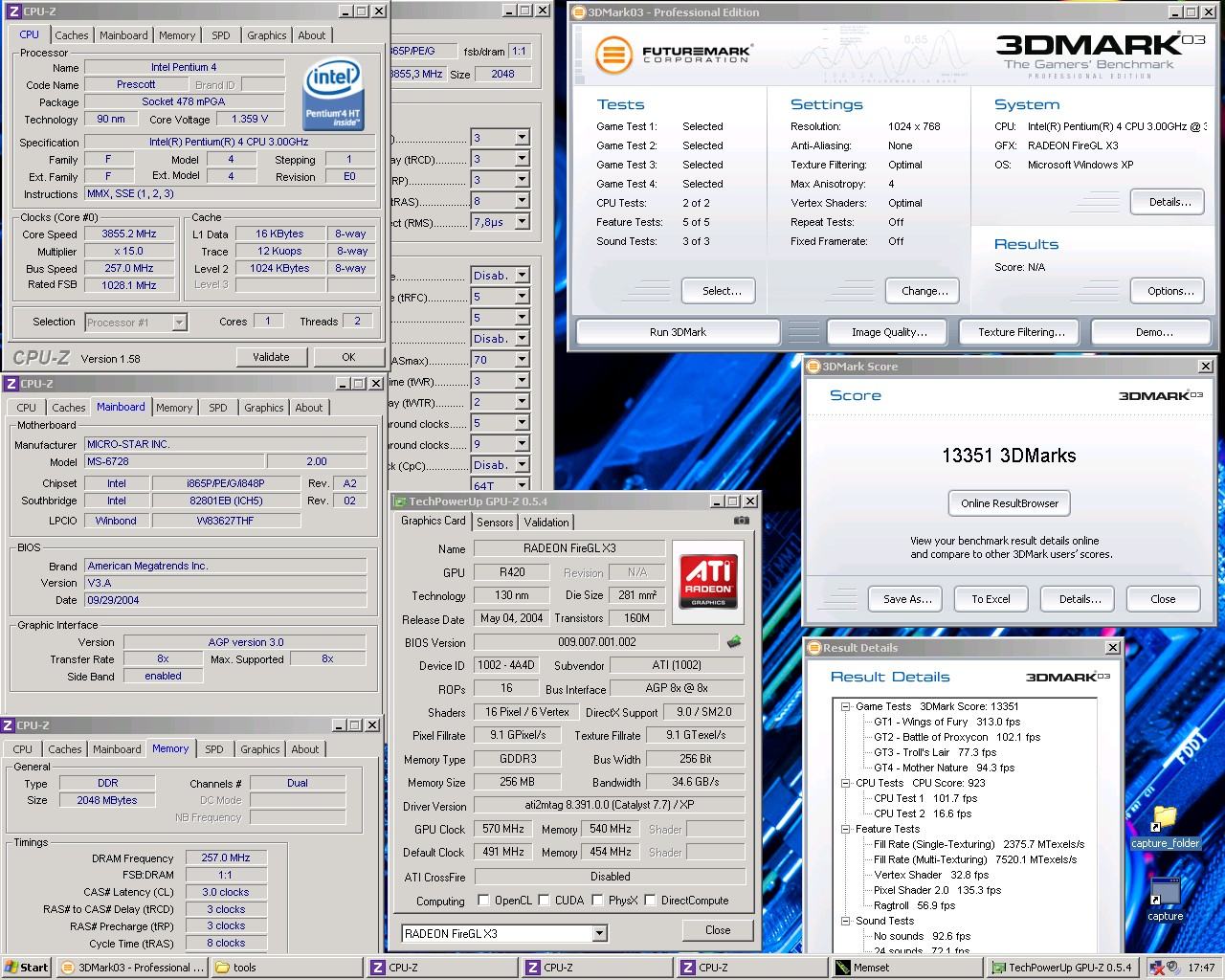
Task: Click Details button in 3DMark Score window
Action: coord(1080,599)
